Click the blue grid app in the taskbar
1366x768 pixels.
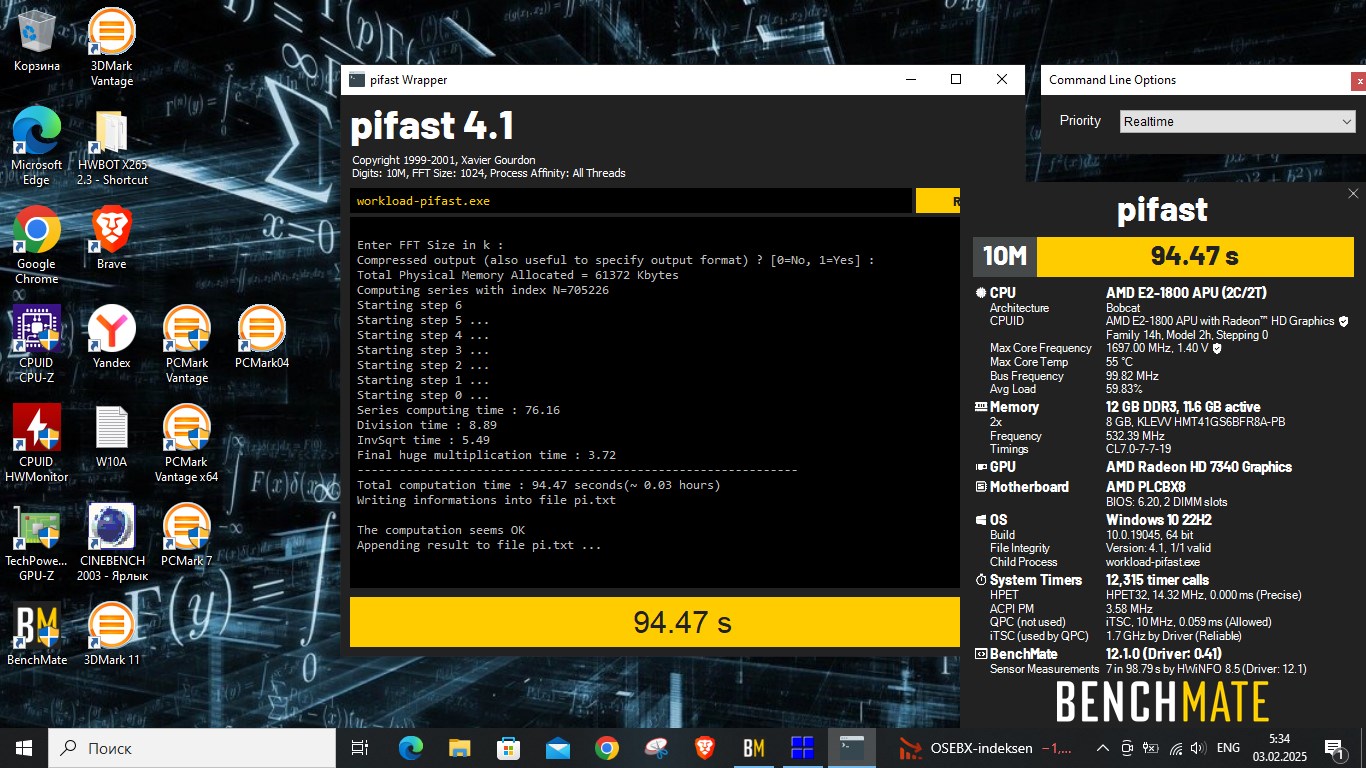[802, 747]
